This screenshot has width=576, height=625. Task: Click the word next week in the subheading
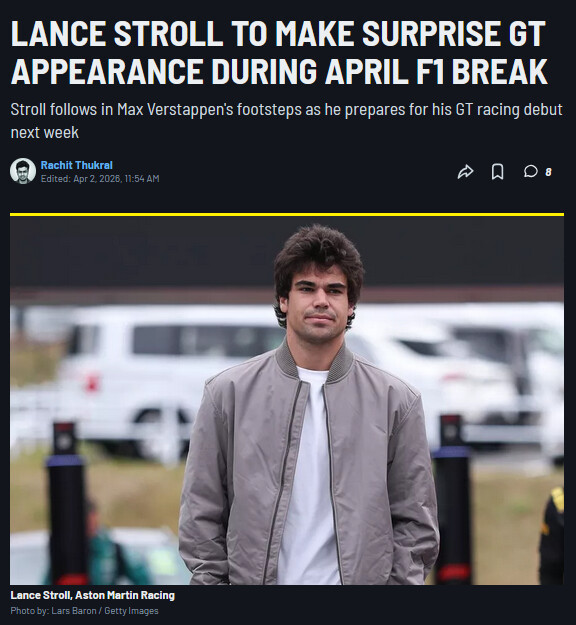click(x=45, y=133)
